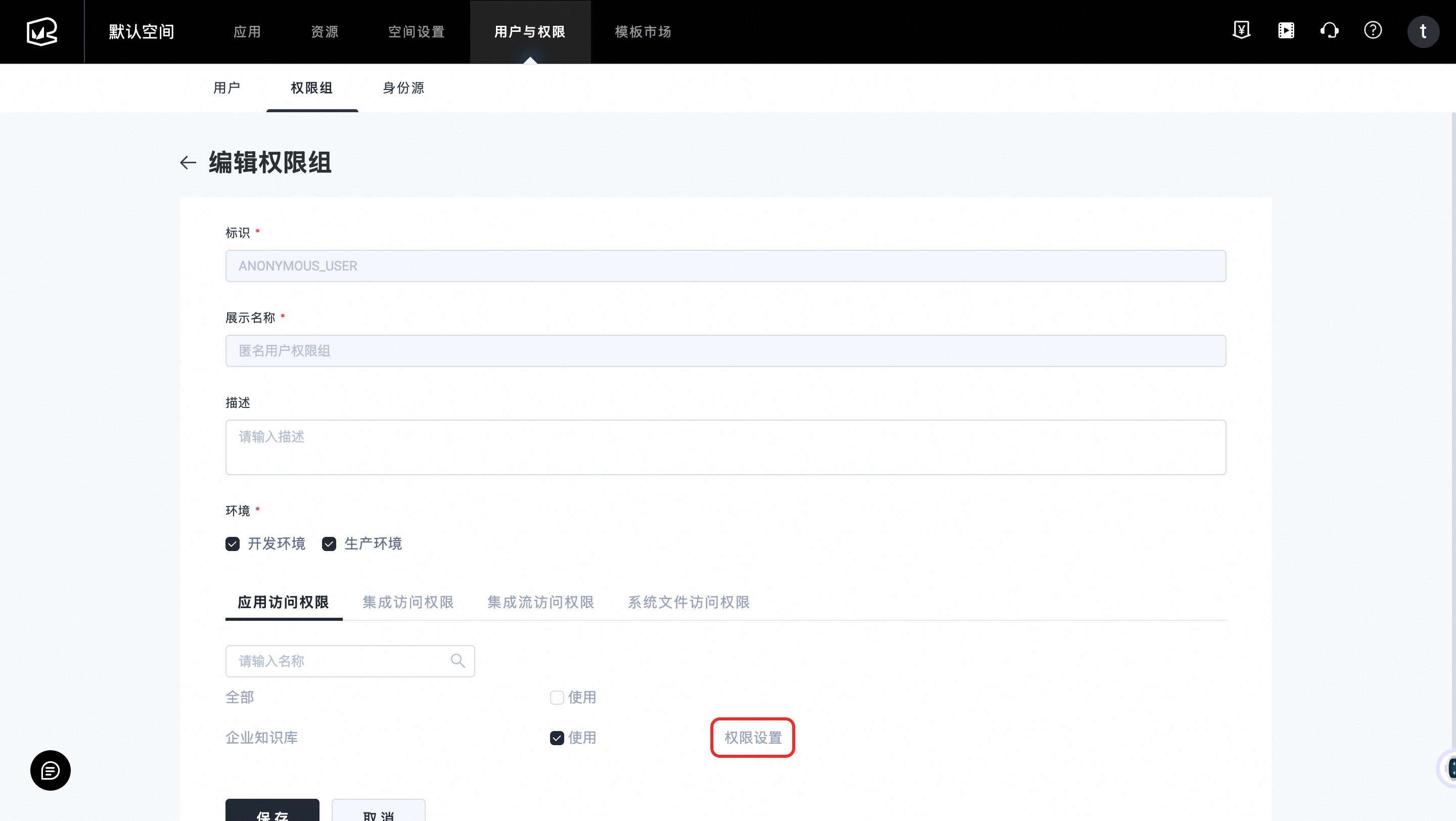
Task: Open the billing yen icon
Action: coord(1241,30)
